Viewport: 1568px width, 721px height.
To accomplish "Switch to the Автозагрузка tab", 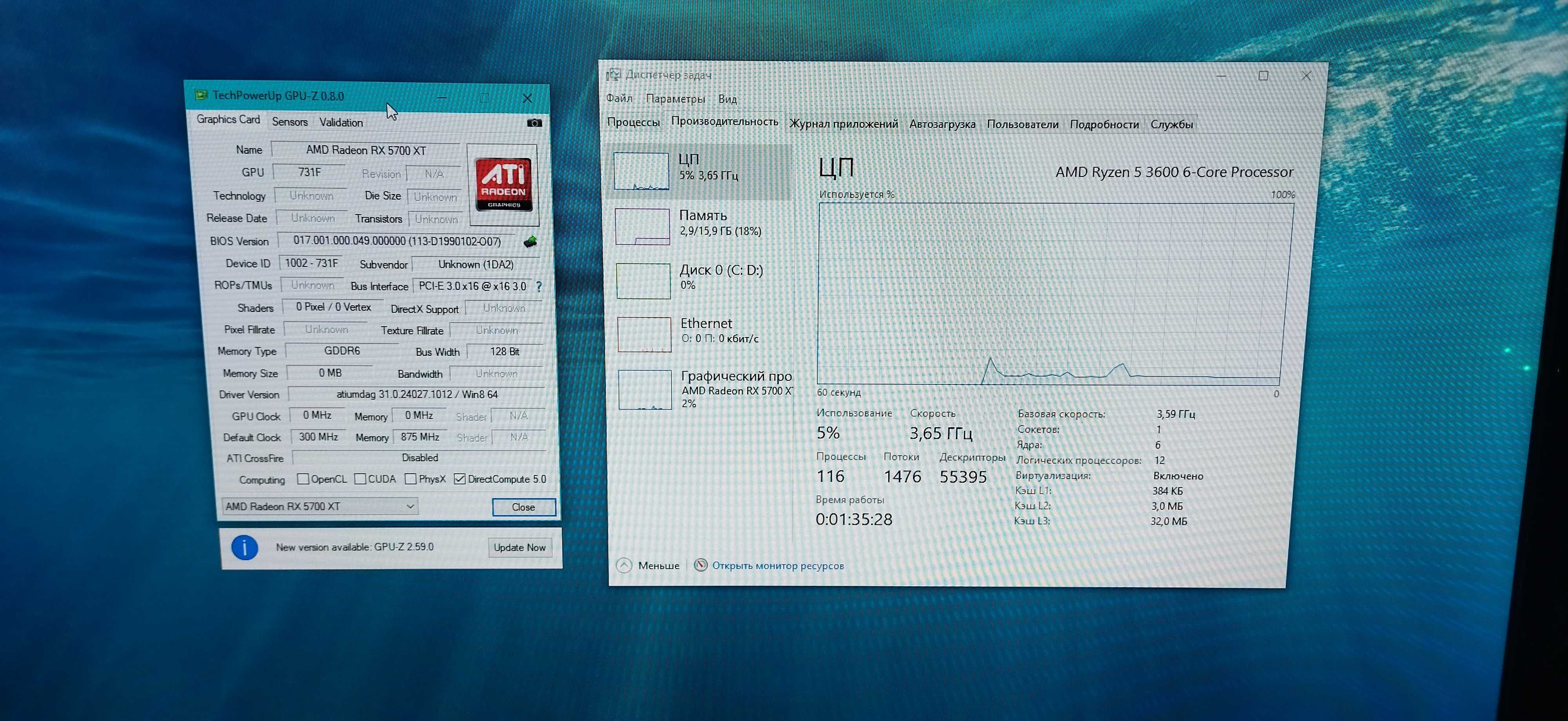I will click(x=942, y=124).
